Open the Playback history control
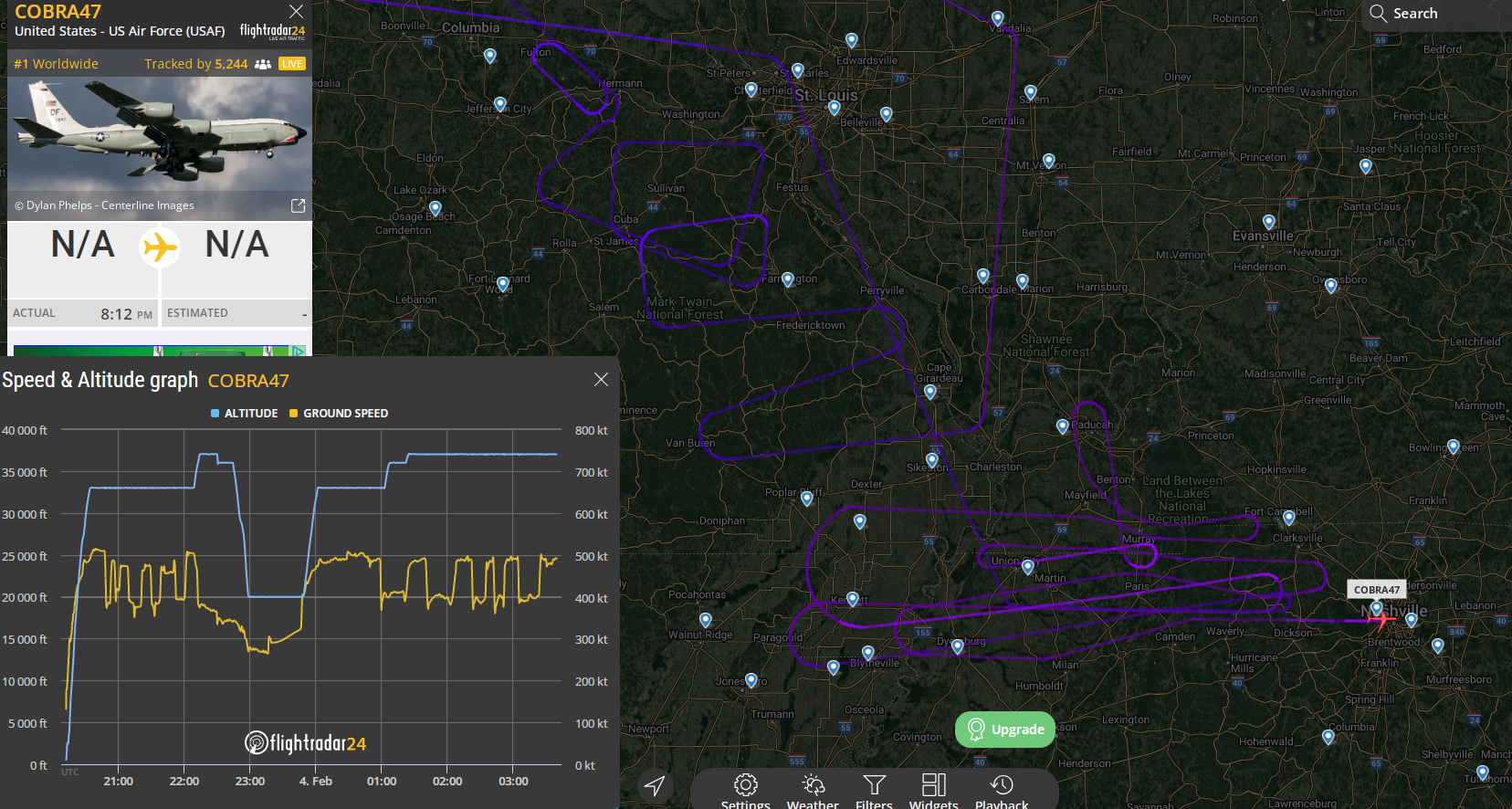1512x809 pixels. pyautogui.click(x=1002, y=790)
